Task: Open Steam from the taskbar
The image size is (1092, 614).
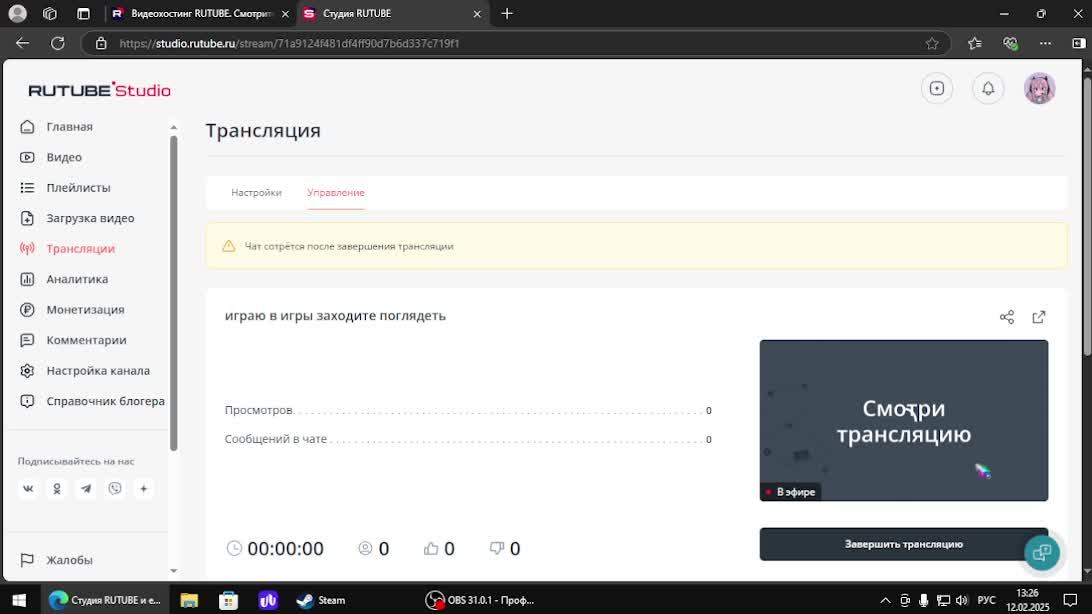Action: [321, 600]
